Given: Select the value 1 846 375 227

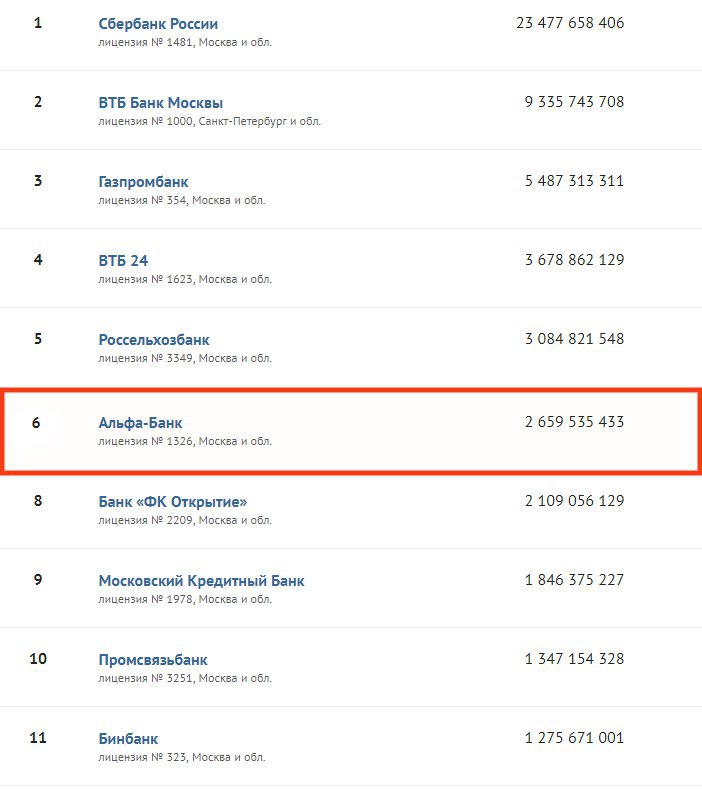Looking at the screenshot, I should click(x=574, y=580).
